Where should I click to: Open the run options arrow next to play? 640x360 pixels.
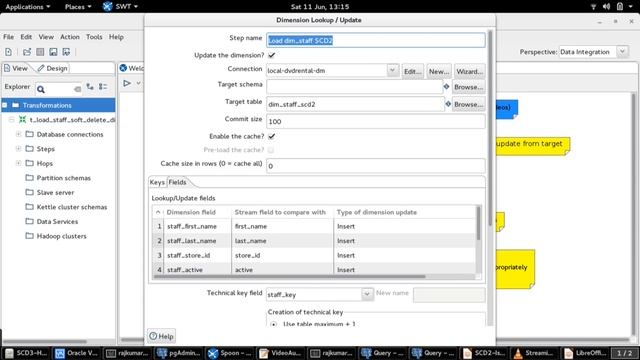coord(139,83)
